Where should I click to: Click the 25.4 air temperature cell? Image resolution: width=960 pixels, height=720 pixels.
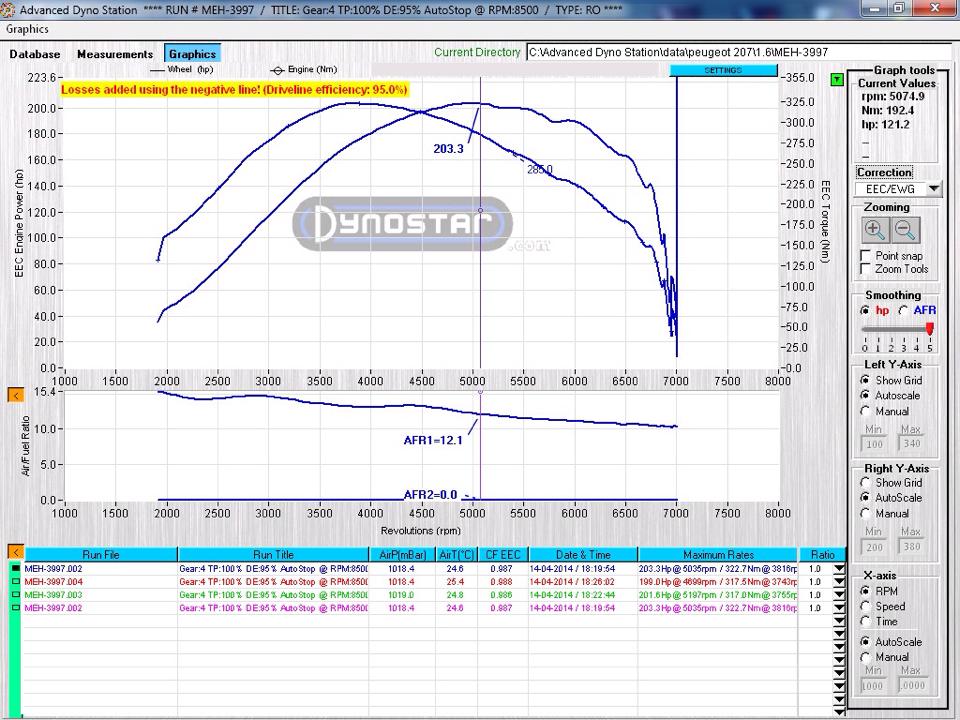pos(455,582)
